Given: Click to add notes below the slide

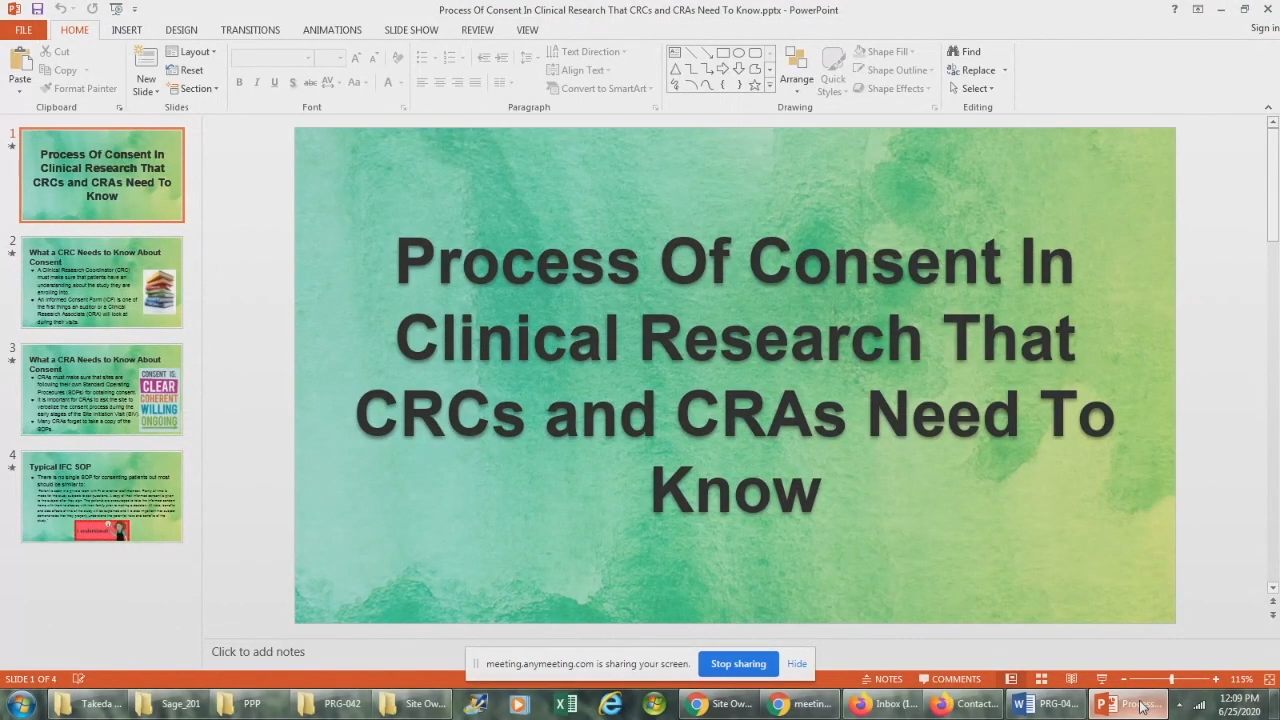Looking at the screenshot, I should [x=258, y=652].
